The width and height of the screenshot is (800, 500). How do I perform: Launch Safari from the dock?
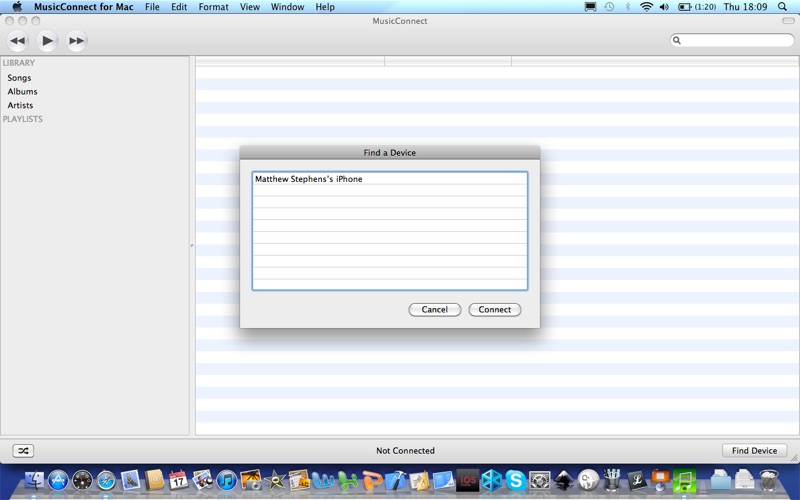coord(107,480)
